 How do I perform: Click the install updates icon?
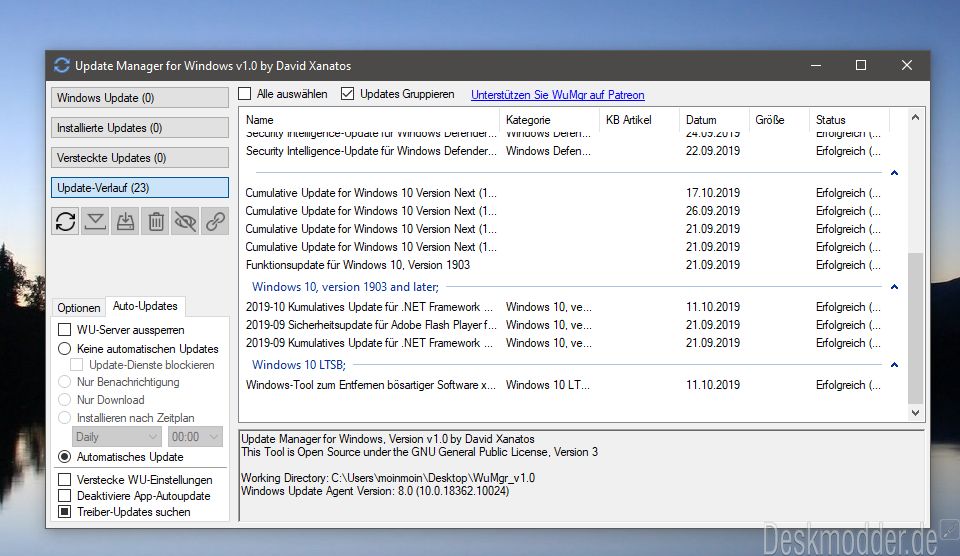coord(126,221)
